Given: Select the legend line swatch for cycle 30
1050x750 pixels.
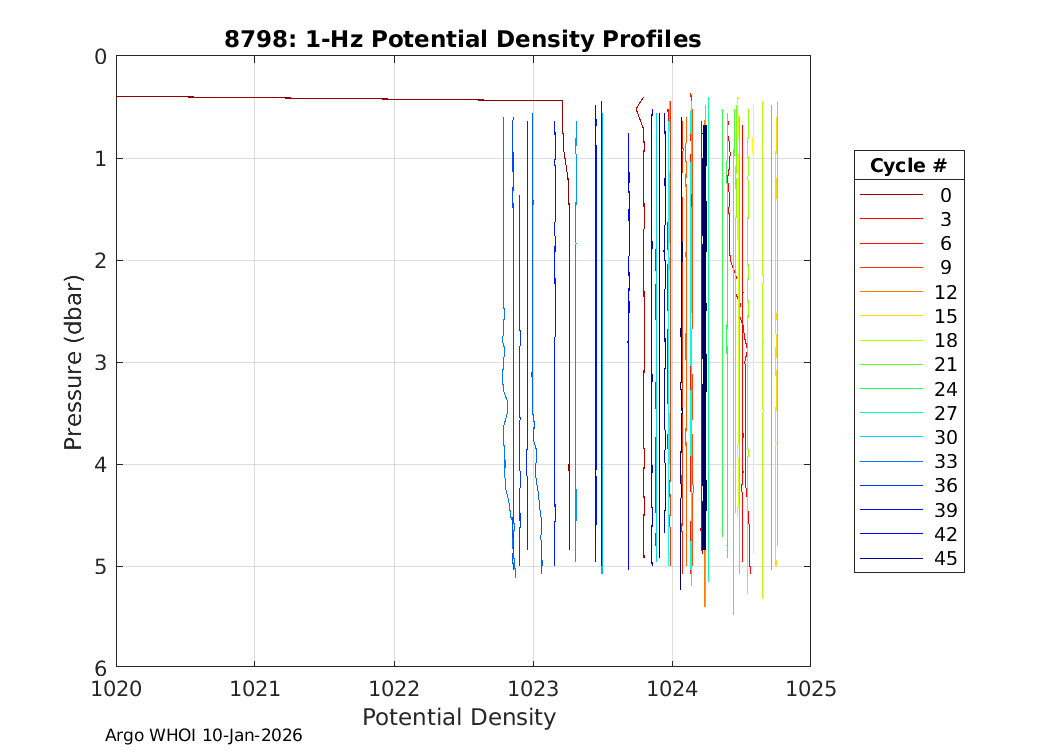Looking at the screenshot, I should 892,437.
